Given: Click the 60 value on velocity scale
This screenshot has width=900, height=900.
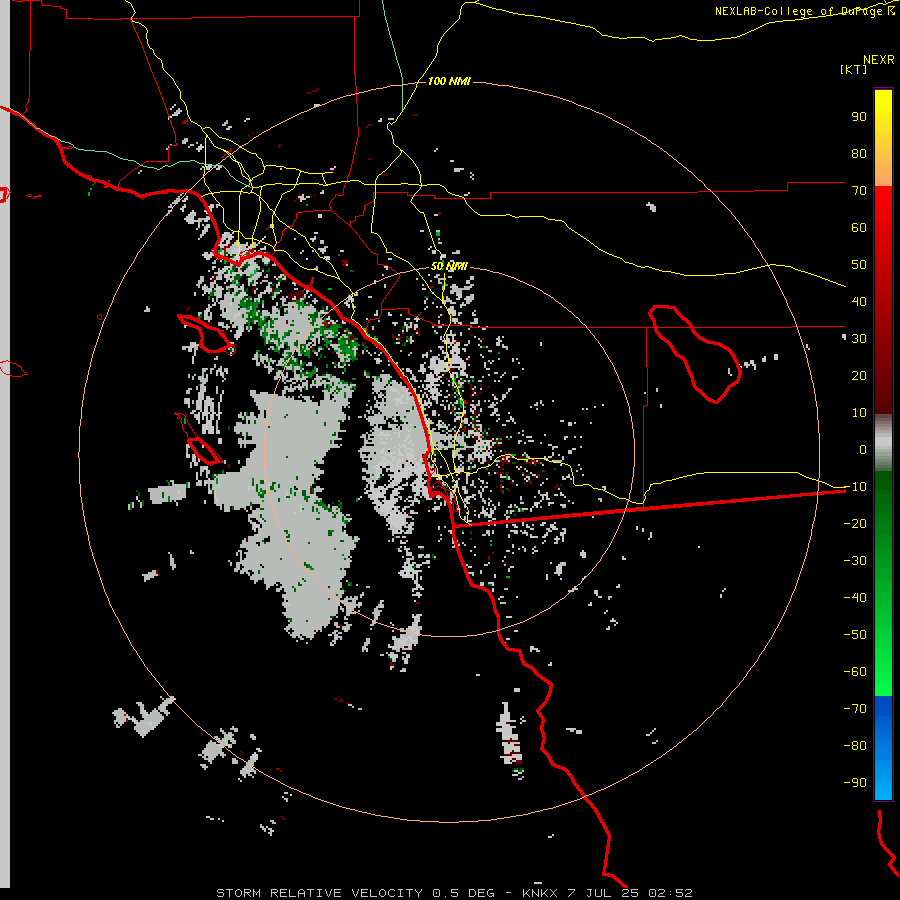Looking at the screenshot, I should coord(859,228).
